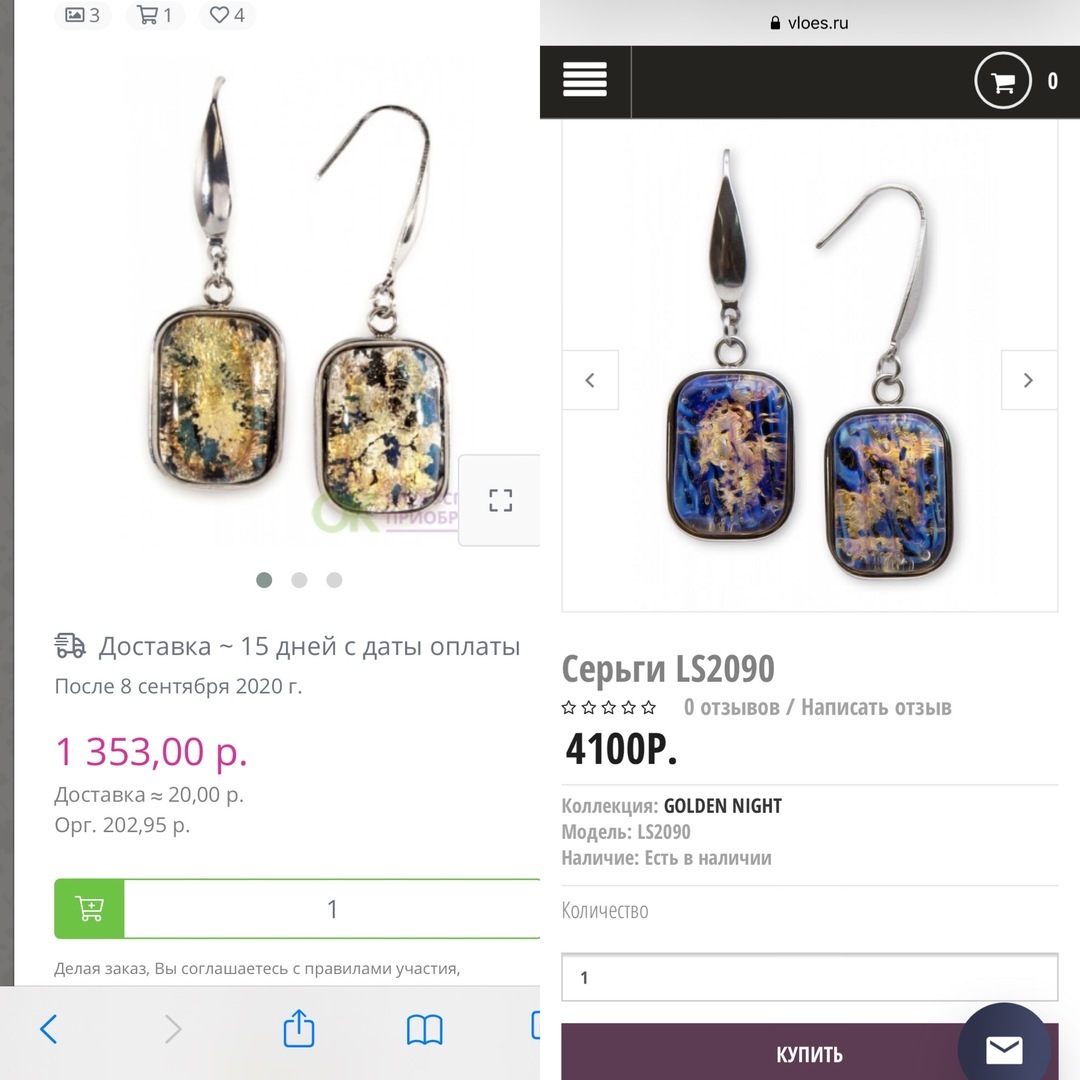Go back with Safari back chevron

pyautogui.click(x=48, y=1029)
